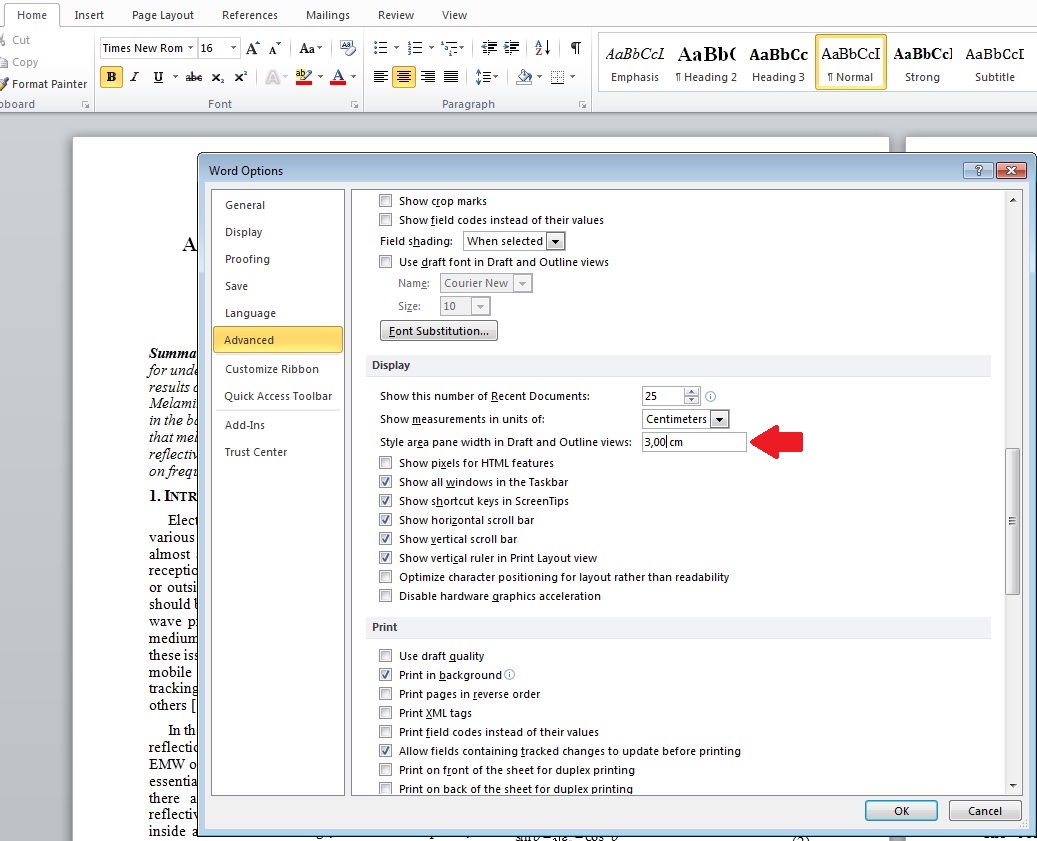Toggle Bold formatting in Font group

pyautogui.click(x=111, y=77)
